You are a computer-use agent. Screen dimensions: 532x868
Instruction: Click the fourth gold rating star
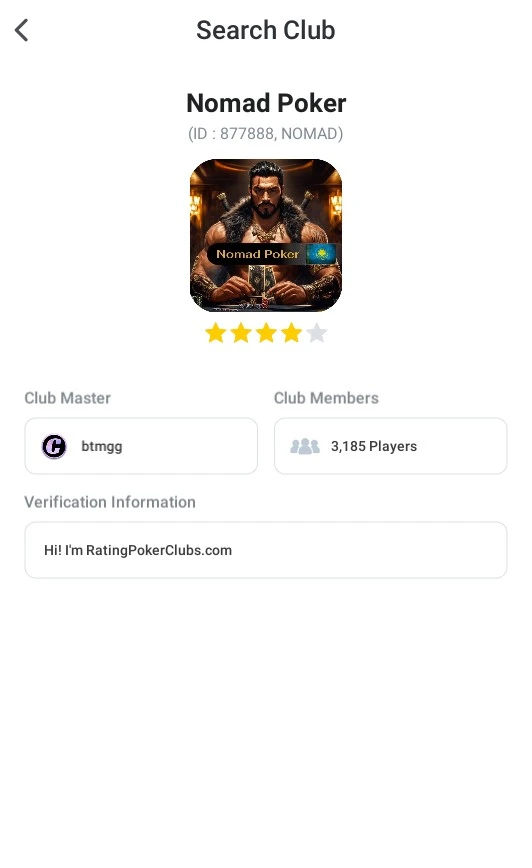(291, 333)
